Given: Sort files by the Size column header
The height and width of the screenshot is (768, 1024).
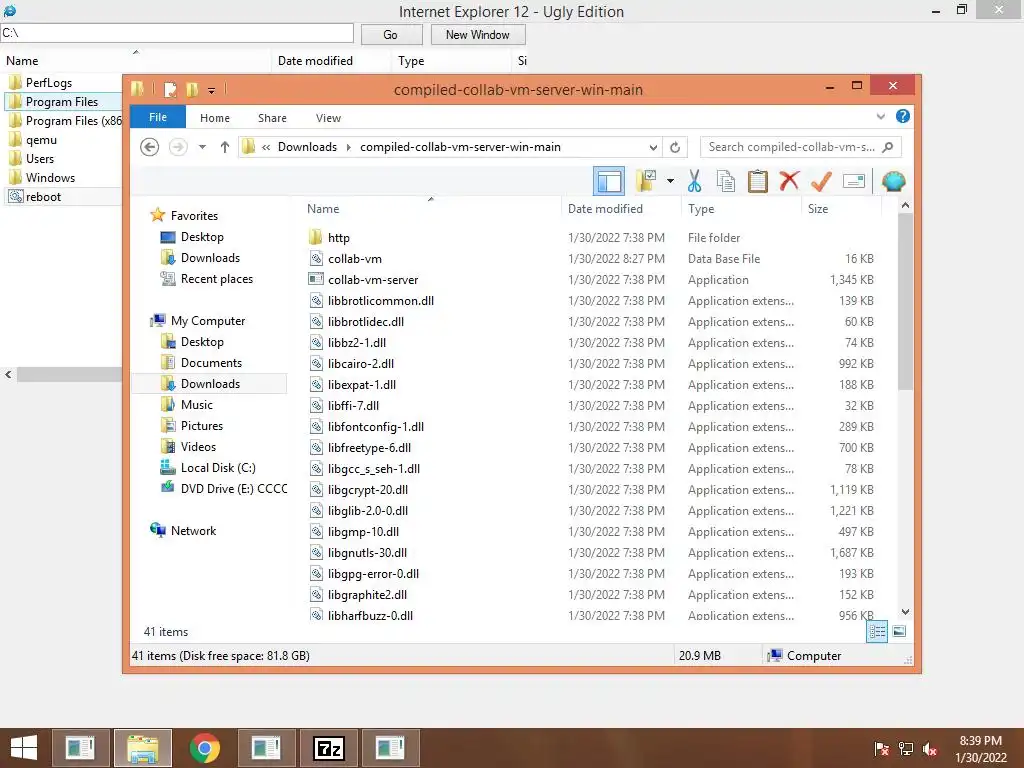Looking at the screenshot, I should pos(818,209).
